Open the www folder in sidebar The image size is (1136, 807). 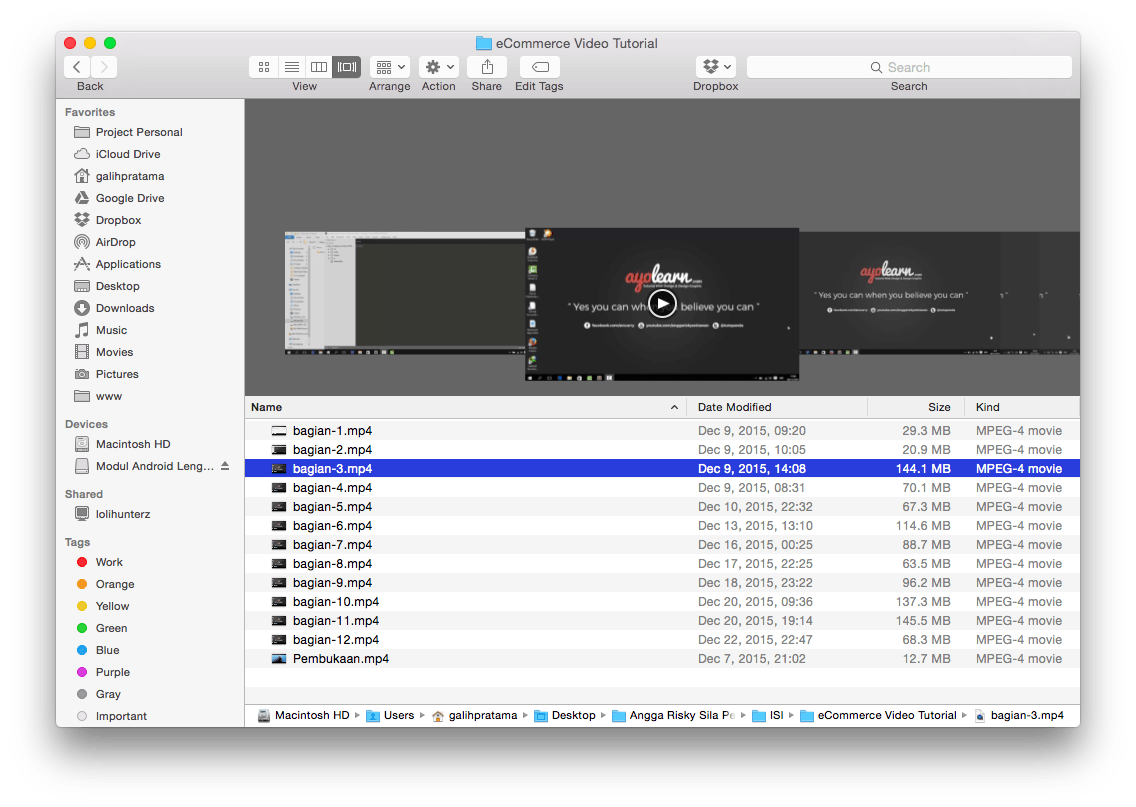tap(98, 396)
